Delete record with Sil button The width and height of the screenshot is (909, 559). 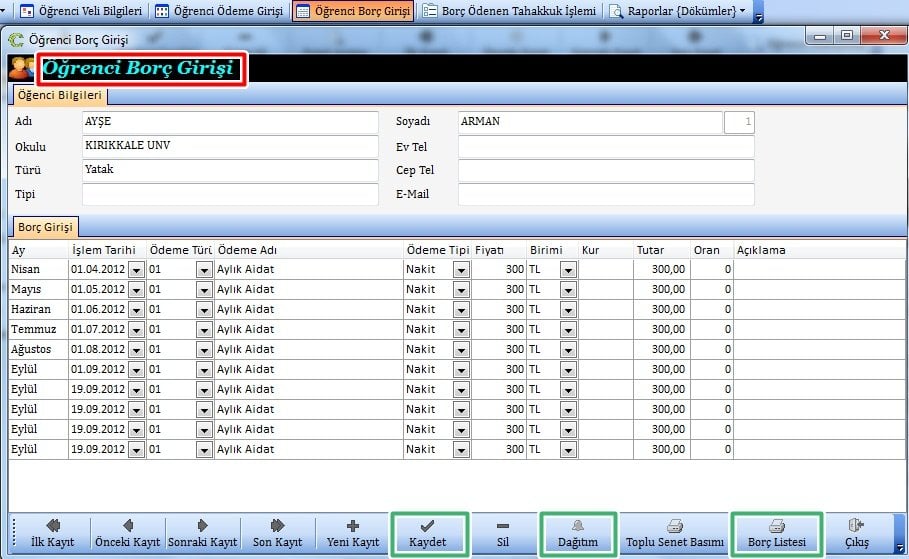point(502,533)
